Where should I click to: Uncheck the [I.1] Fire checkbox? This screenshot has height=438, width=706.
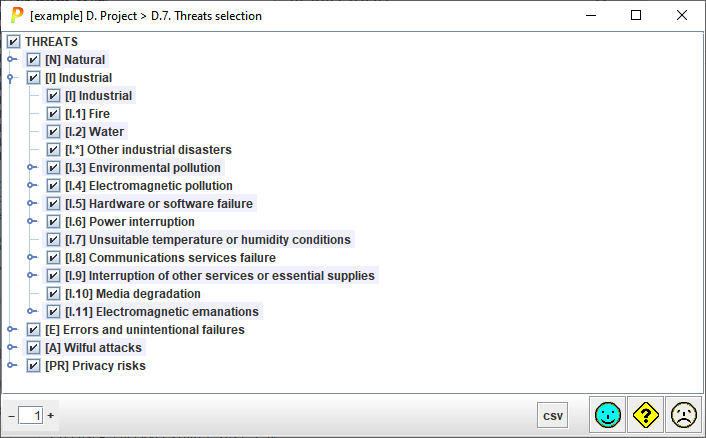54,114
